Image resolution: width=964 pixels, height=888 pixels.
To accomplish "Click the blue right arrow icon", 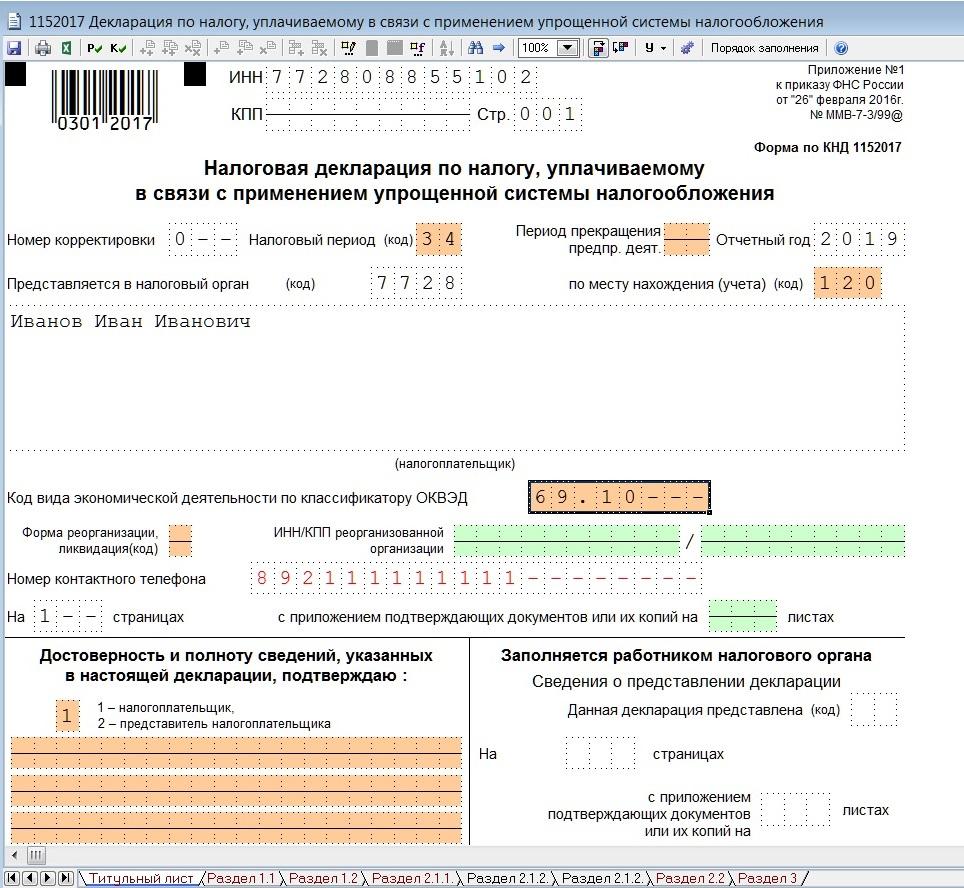I will [x=498, y=48].
